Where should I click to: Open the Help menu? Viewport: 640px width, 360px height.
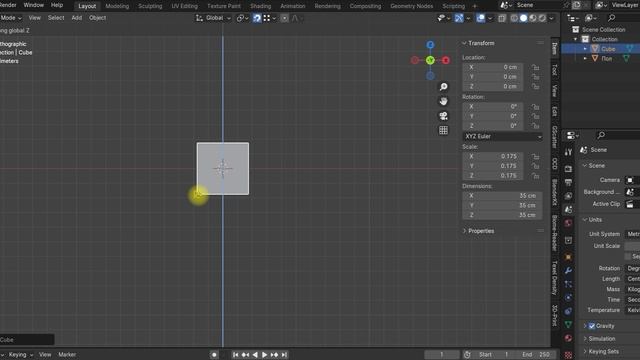57,5
